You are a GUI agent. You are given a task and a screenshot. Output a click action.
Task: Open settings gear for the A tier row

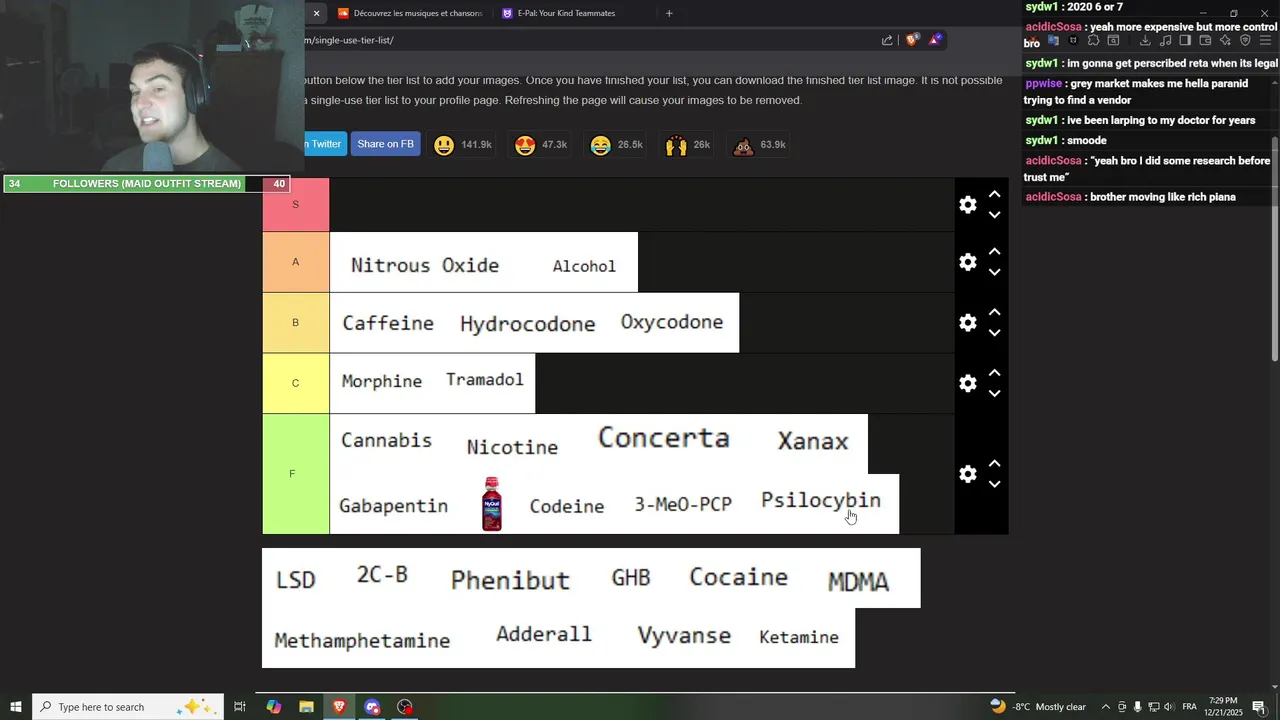point(967,262)
